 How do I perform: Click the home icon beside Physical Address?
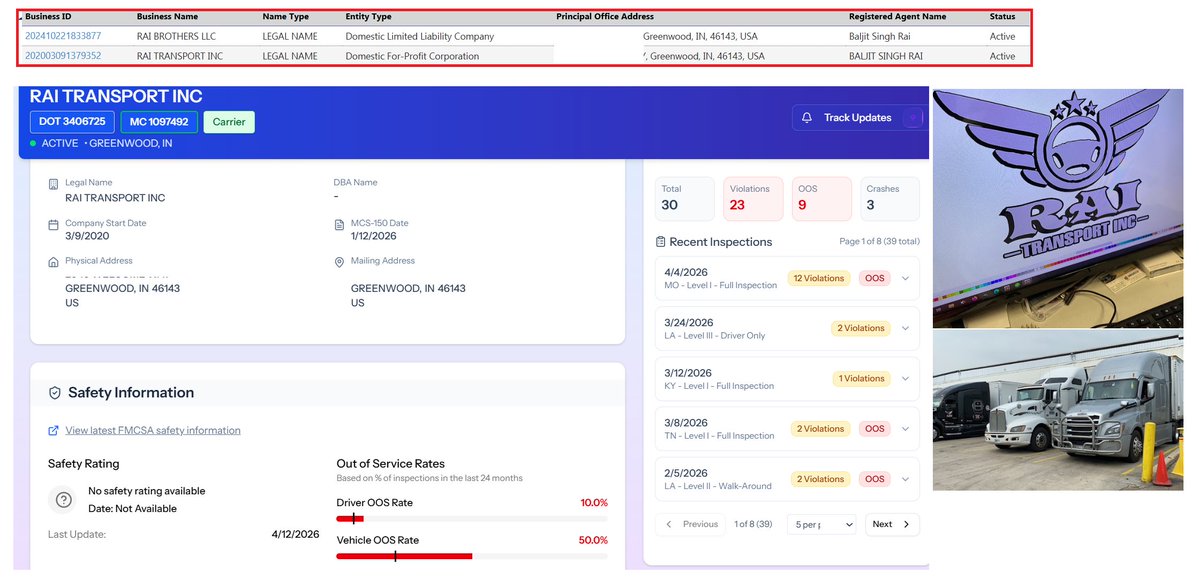coord(54,262)
